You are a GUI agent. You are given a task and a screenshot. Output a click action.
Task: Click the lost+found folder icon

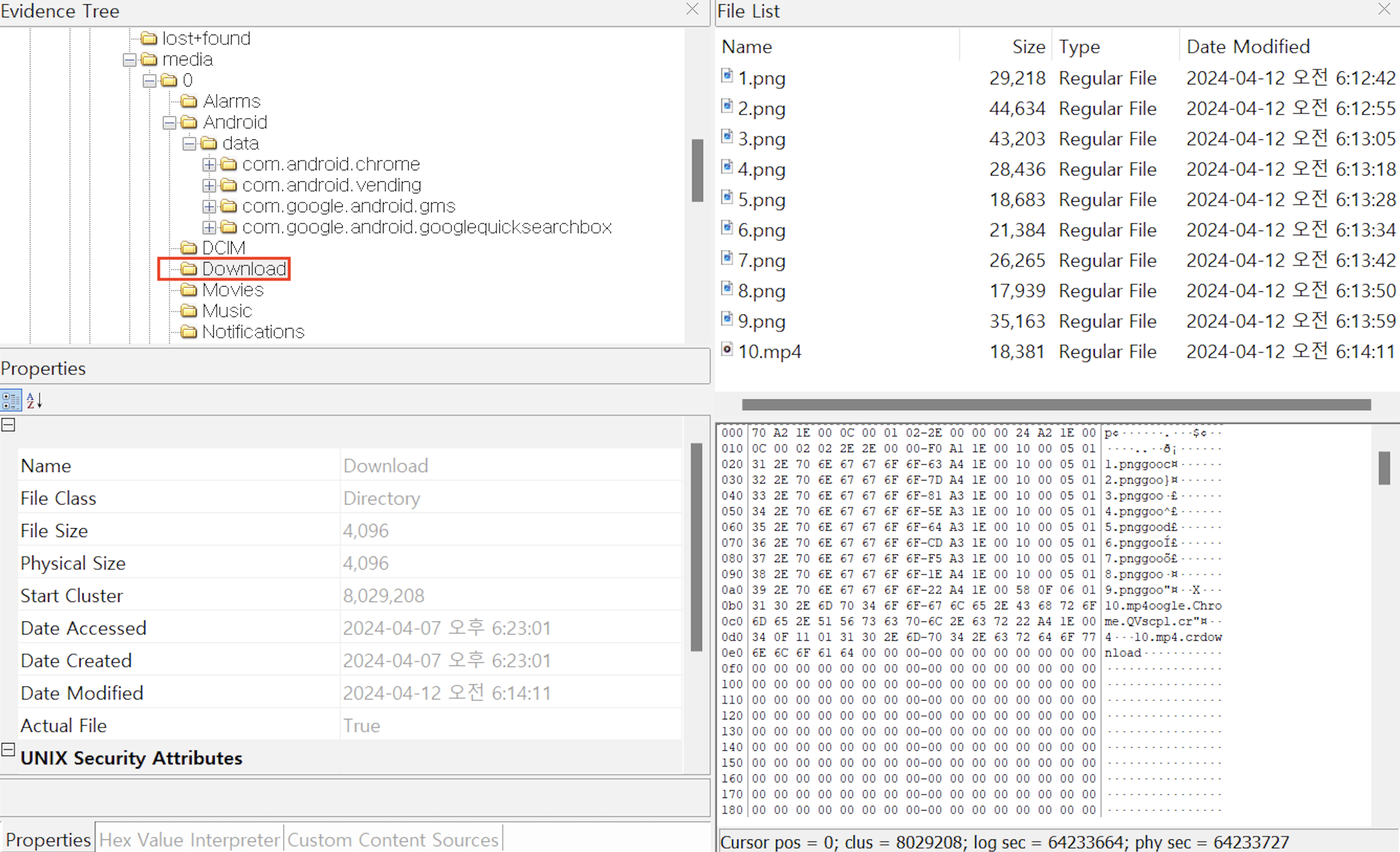point(149,39)
